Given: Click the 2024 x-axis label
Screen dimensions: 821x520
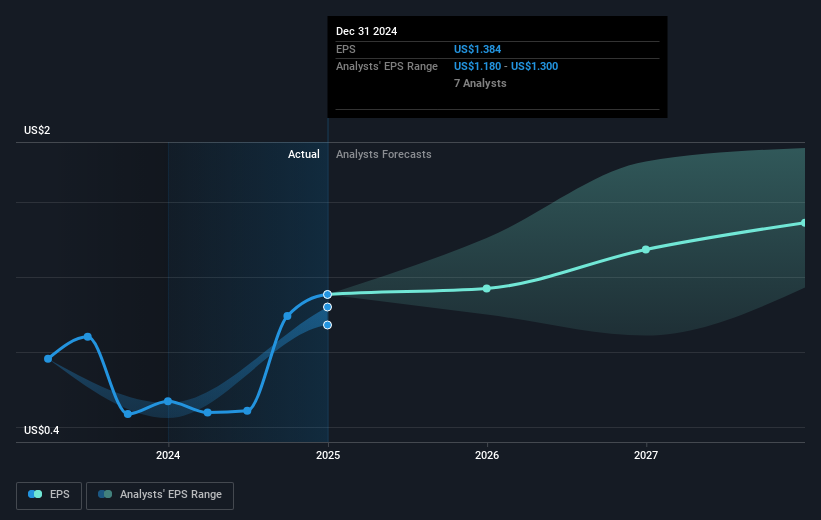Looking at the screenshot, I should 168,455.
